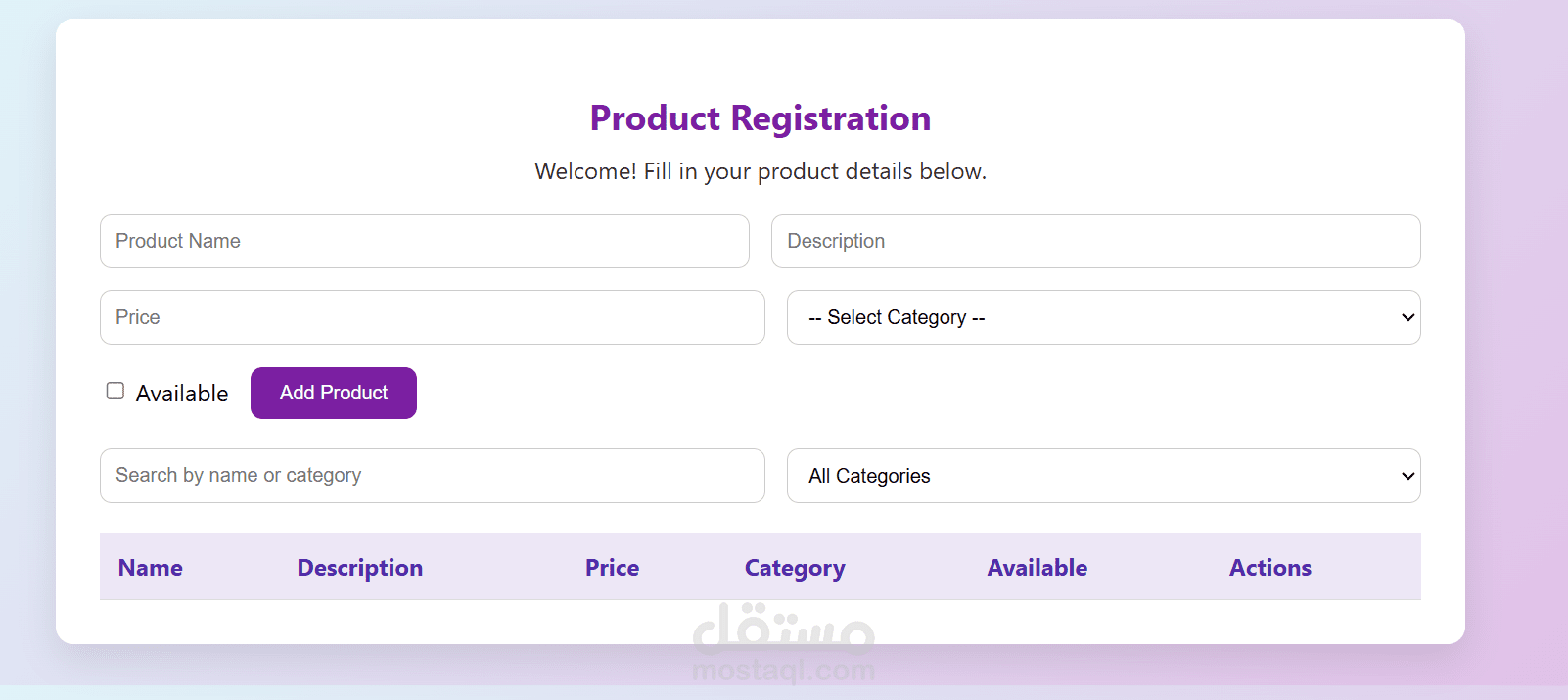Screen dimensions: 1568x700
Task: Open the Select Category dropdown
Action: [x=1103, y=317]
